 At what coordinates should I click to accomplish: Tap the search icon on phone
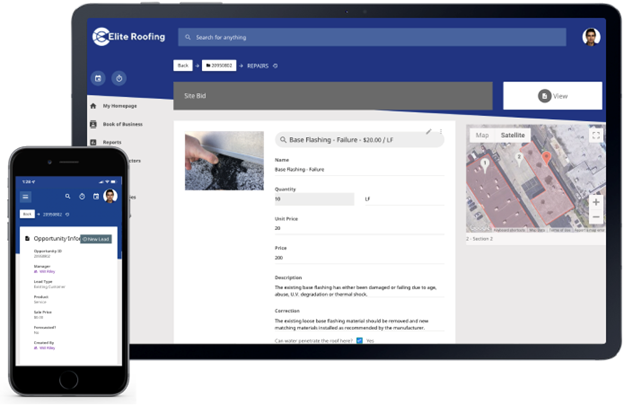pyautogui.click(x=68, y=196)
